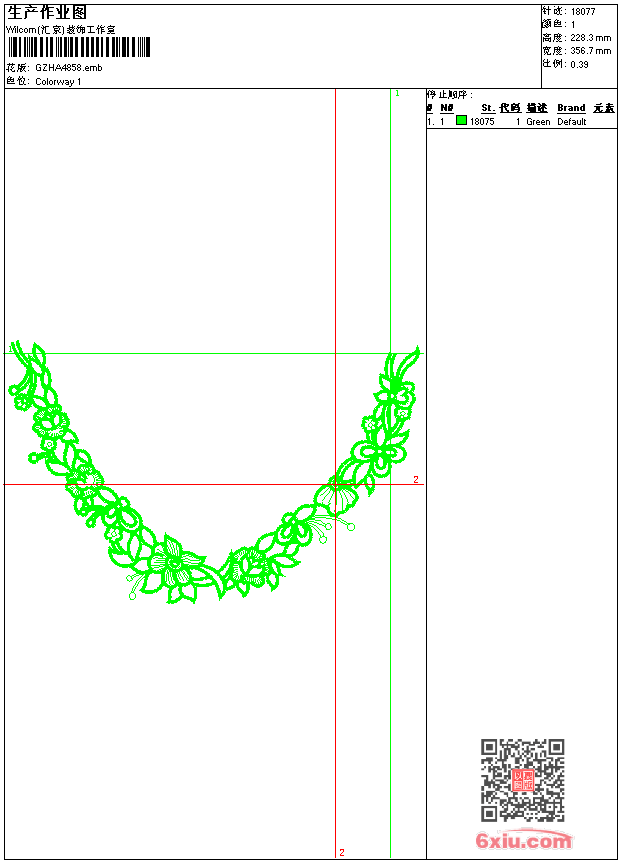Click the height value 228.3 mm
Viewport: 620px width, 860px height.
[x=590, y=38]
